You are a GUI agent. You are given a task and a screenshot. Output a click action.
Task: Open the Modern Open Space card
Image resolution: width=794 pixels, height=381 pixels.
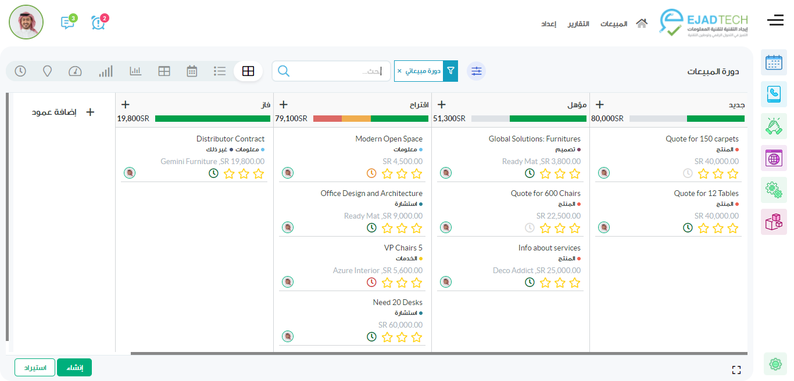[352, 156]
